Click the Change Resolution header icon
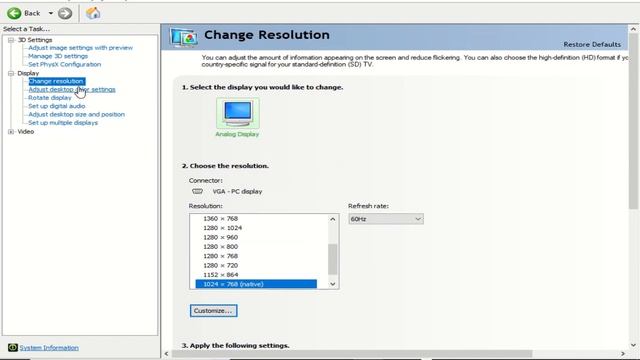Image resolution: width=640 pixels, height=360 pixels. [184, 37]
